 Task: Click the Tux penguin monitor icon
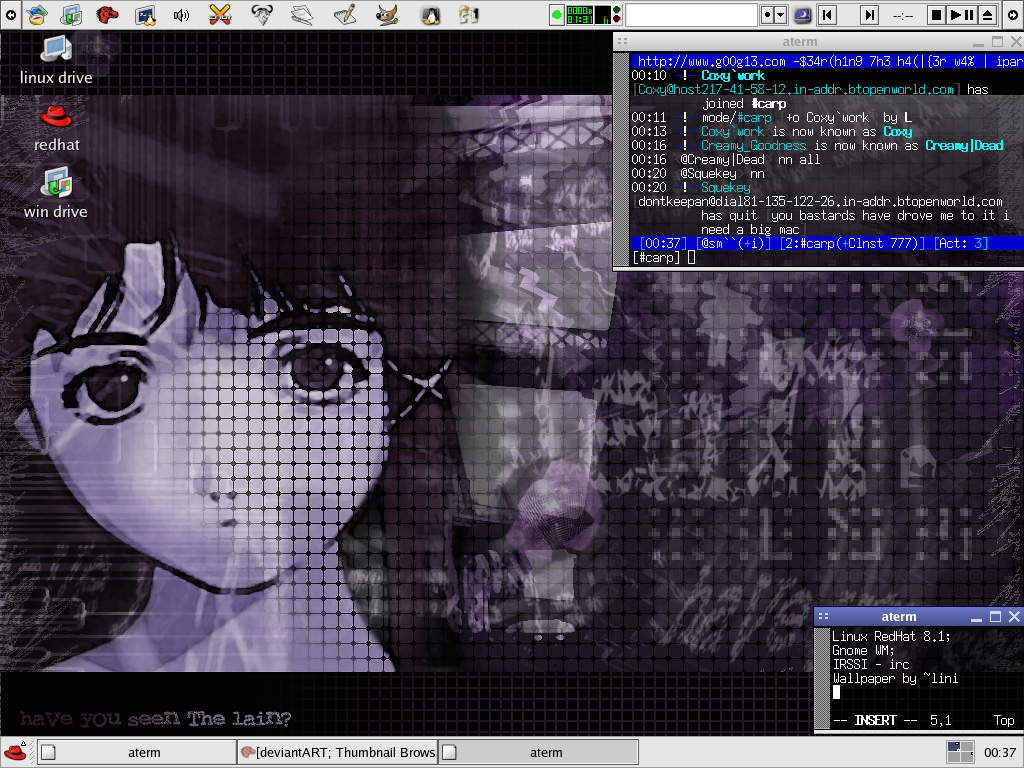coord(430,14)
